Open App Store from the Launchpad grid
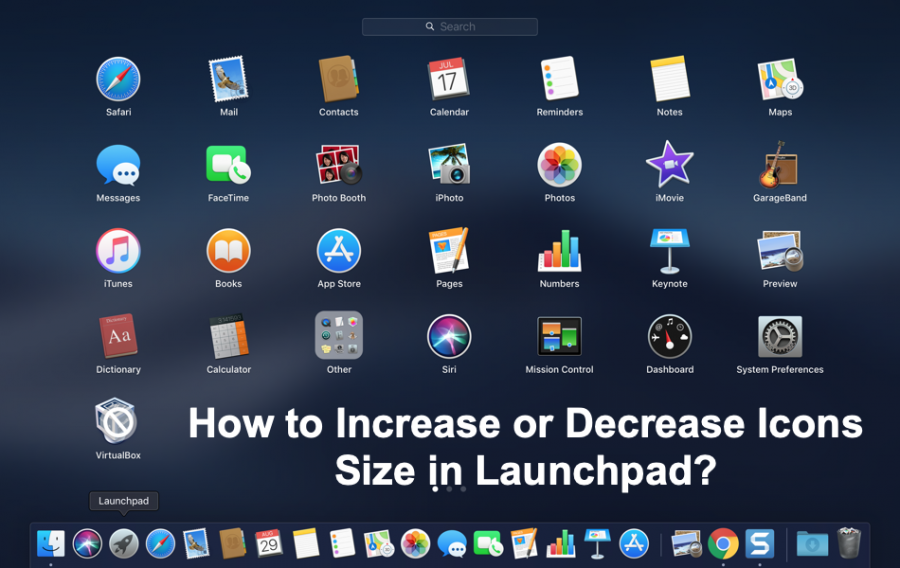Image resolution: width=900 pixels, height=568 pixels. [339, 251]
